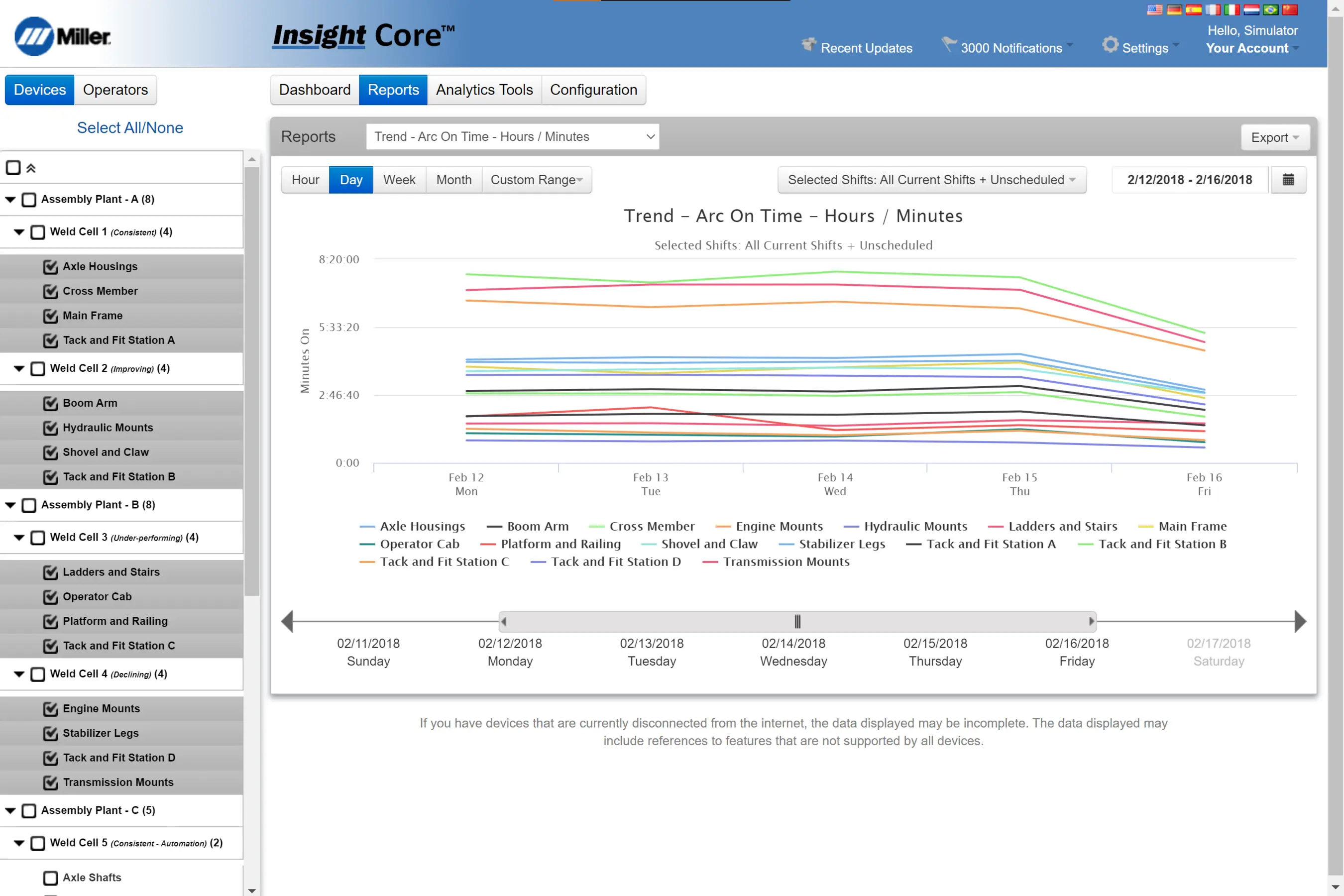Uncheck the Boom Arm device
This screenshot has width=1344, height=896.
coord(50,403)
